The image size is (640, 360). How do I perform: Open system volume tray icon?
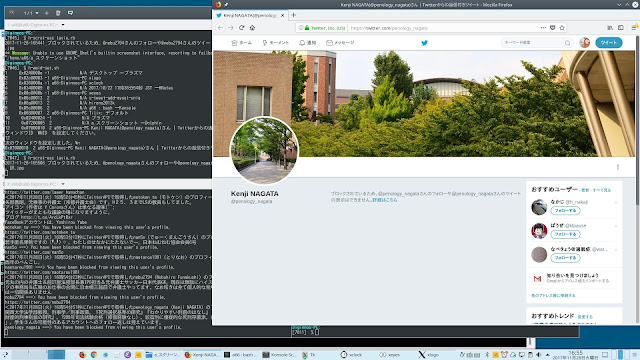point(539,355)
